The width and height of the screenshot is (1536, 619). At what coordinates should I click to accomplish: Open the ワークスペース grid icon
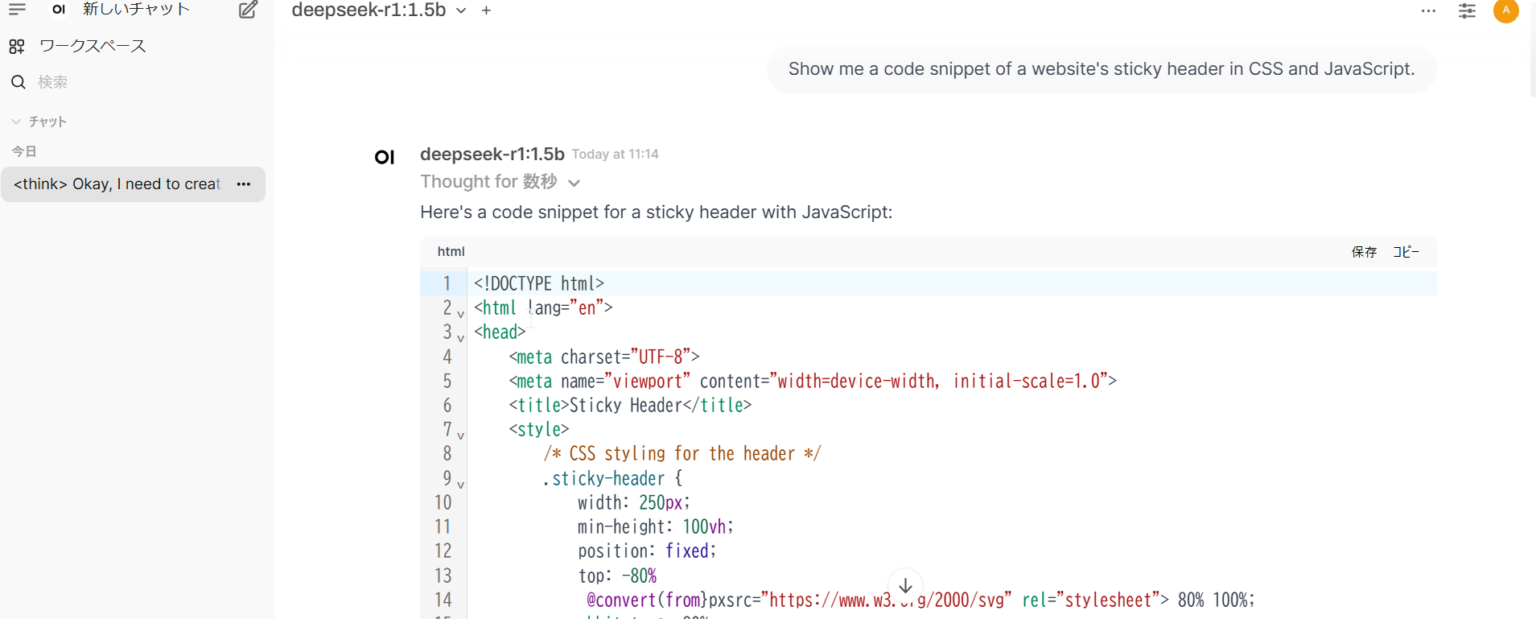click(x=16, y=45)
